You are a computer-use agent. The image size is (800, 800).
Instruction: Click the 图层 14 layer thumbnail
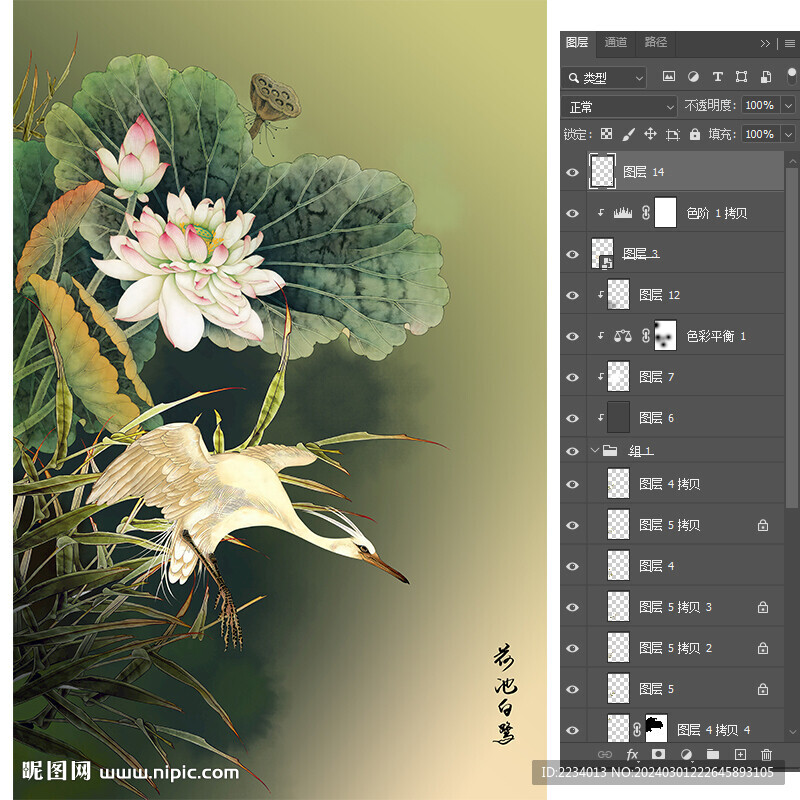click(x=602, y=171)
